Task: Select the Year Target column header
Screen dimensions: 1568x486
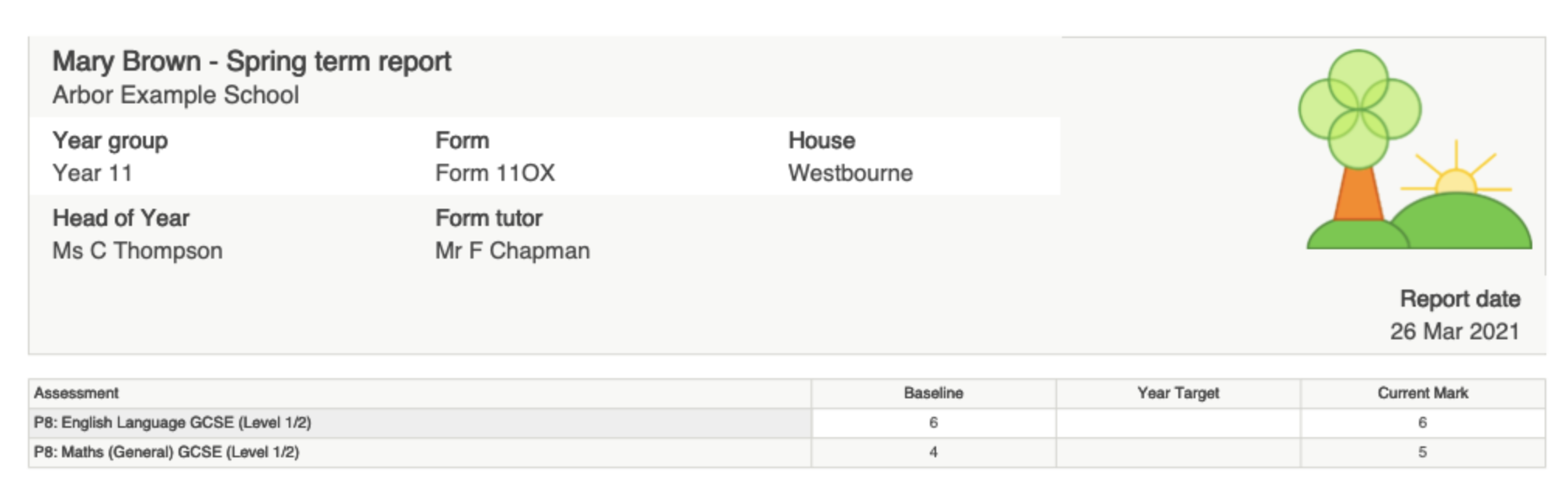Action: click(x=1178, y=393)
